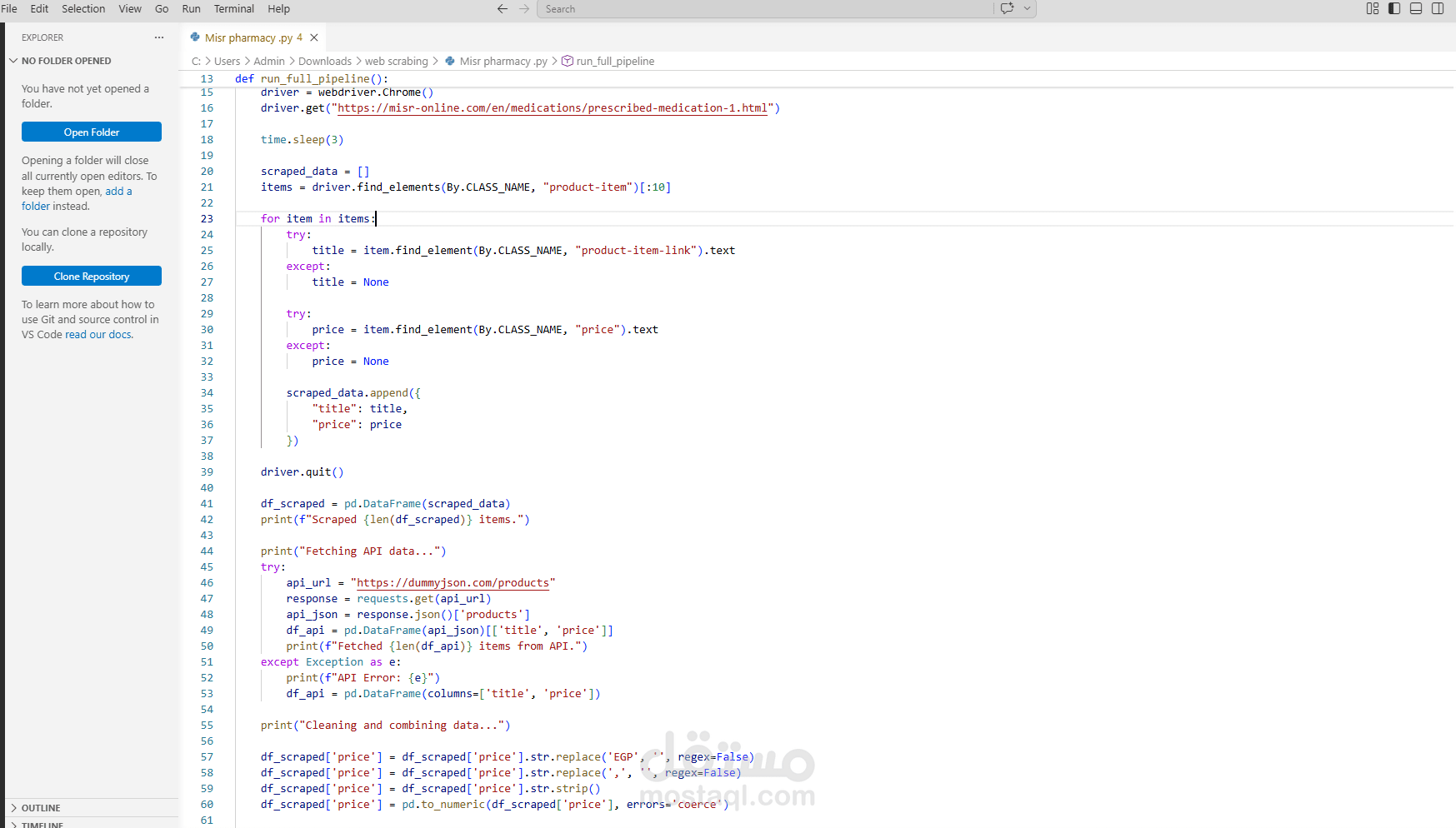The width and height of the screenshot is (1456, 828).
Task: Open the 'read our docs' link
Action: pos(98,334)
